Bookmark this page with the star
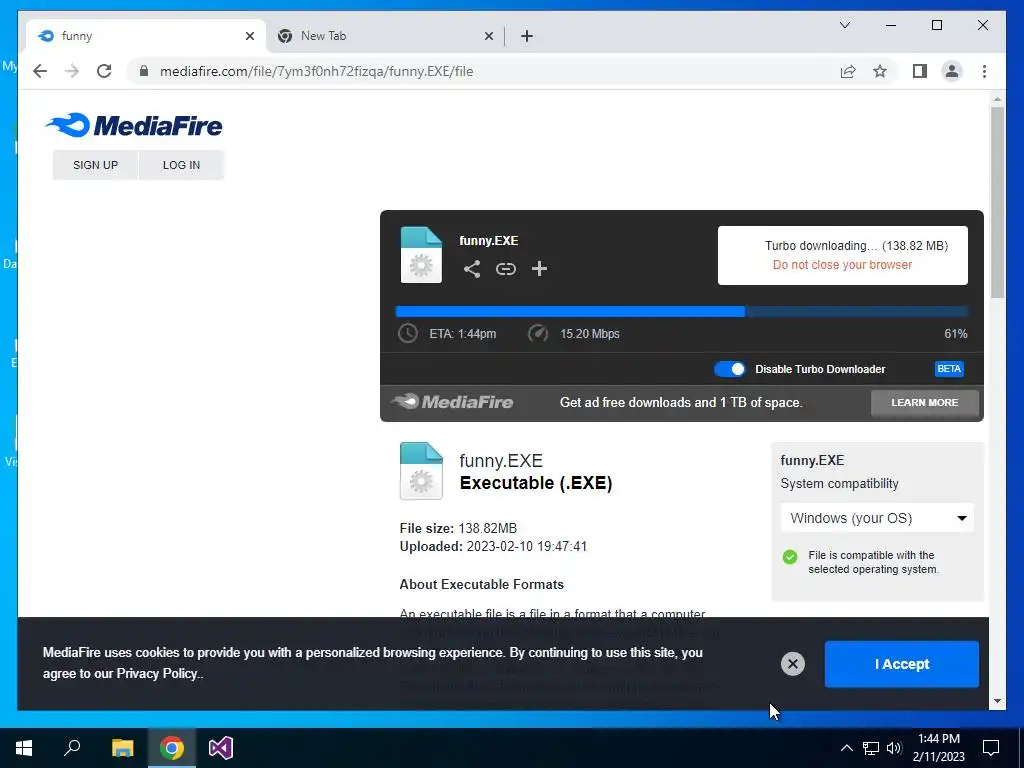 (x=880, y=71)
